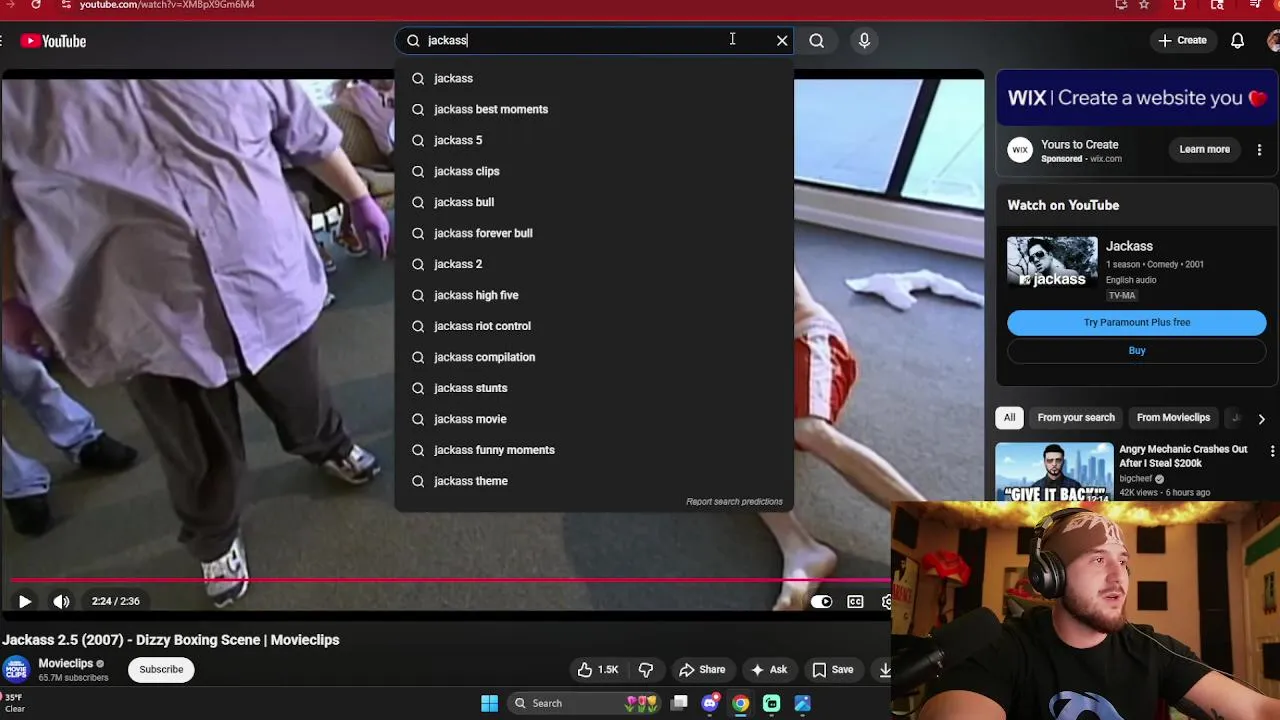Open the Jackass show poster thumbnail
Screen dimensions: 1280x720
pyautogui.click(x=1052, y=263)
